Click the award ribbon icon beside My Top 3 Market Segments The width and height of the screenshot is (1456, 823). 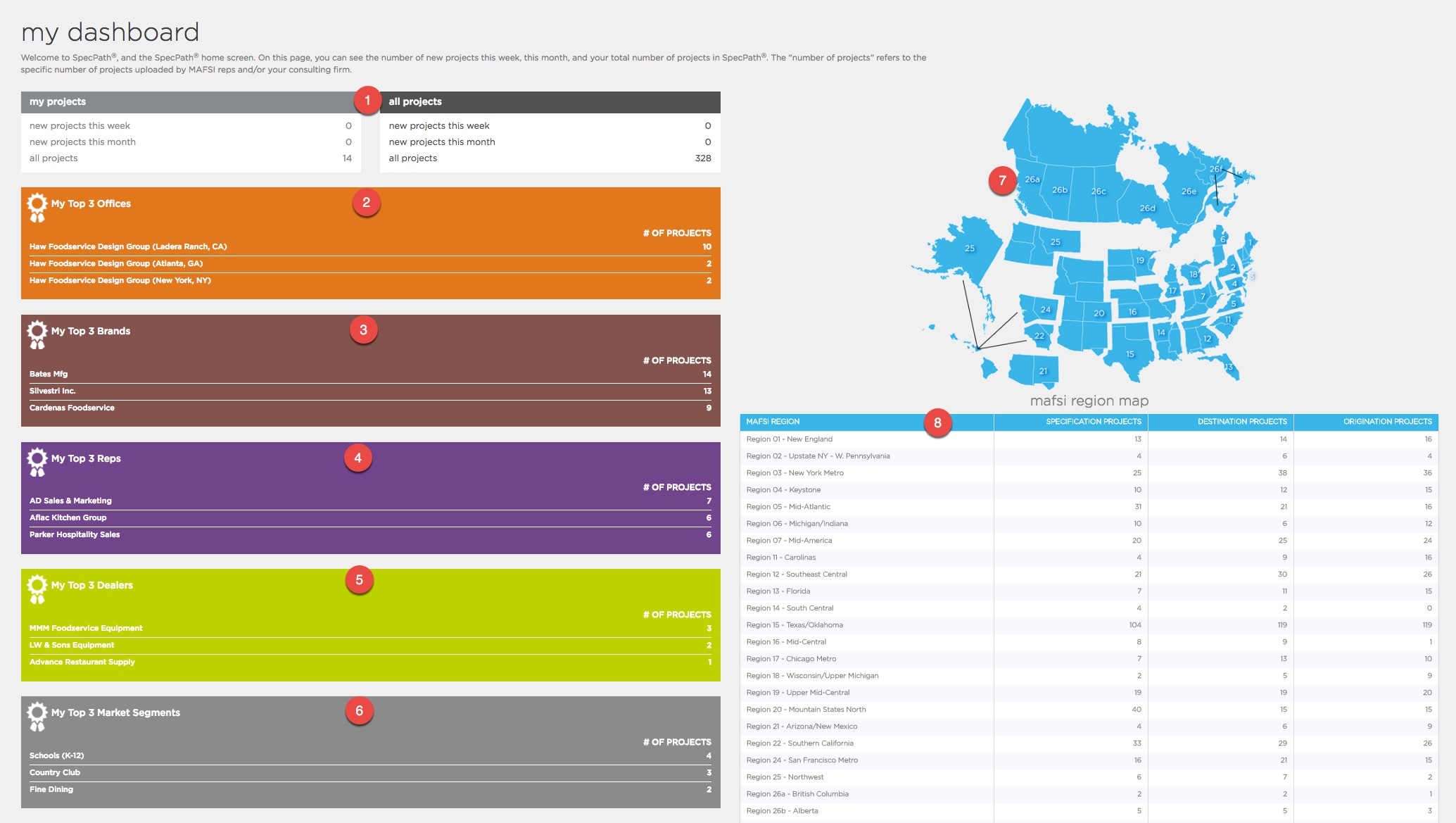[x=37, y=716]
